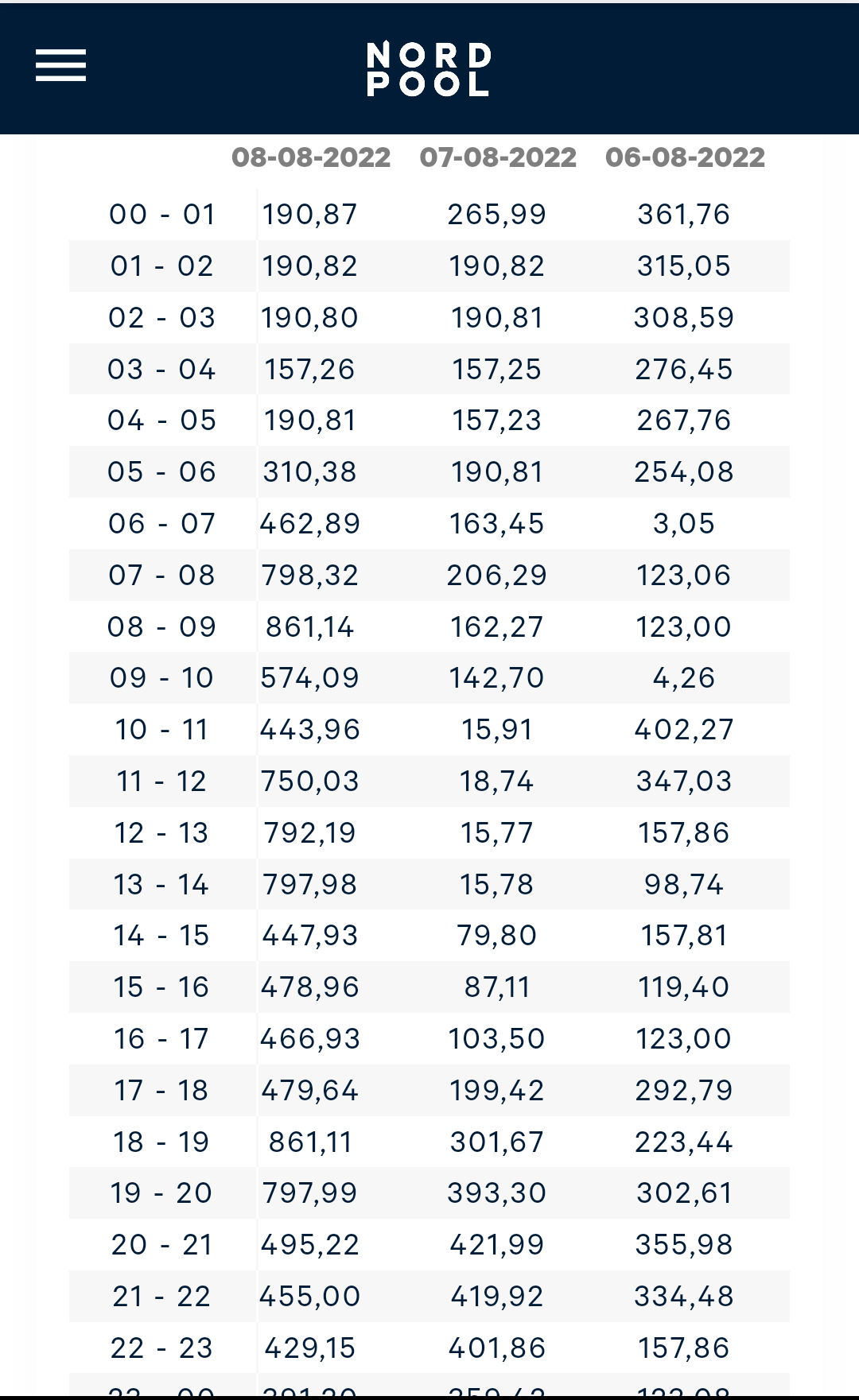
Task: Select price 798,32 in the 07 - 08 row
Action: pos(310,576)
